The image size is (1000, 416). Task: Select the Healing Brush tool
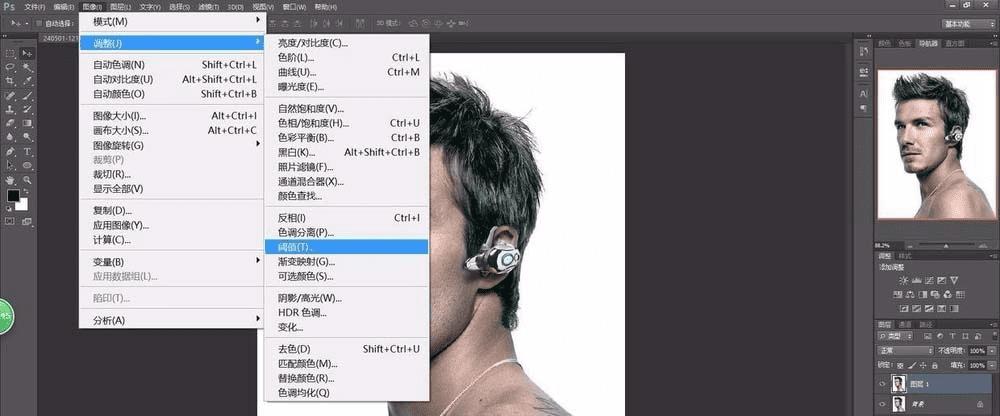(10, 96)
